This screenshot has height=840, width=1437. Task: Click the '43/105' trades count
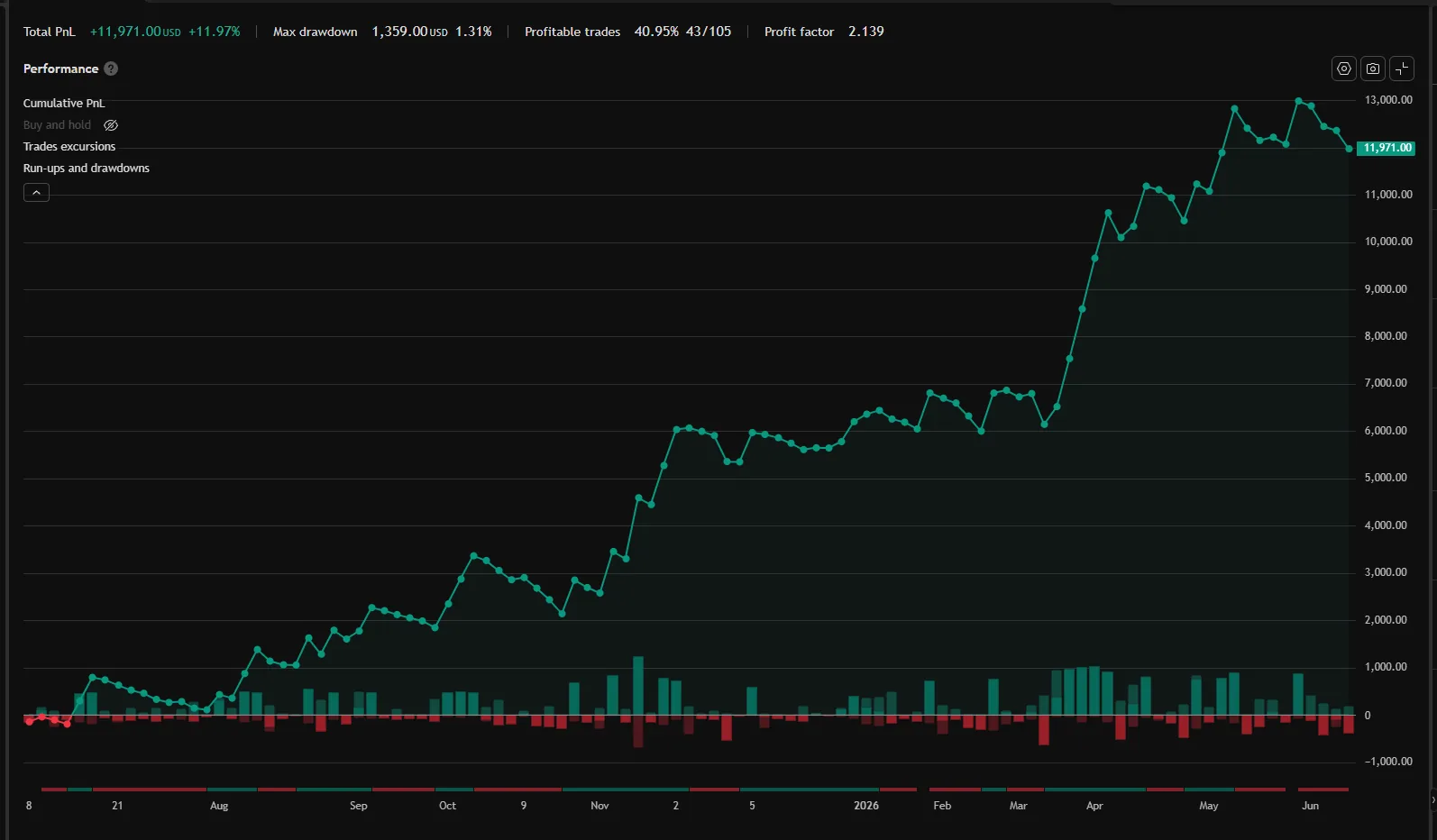[x=709, y=32]
